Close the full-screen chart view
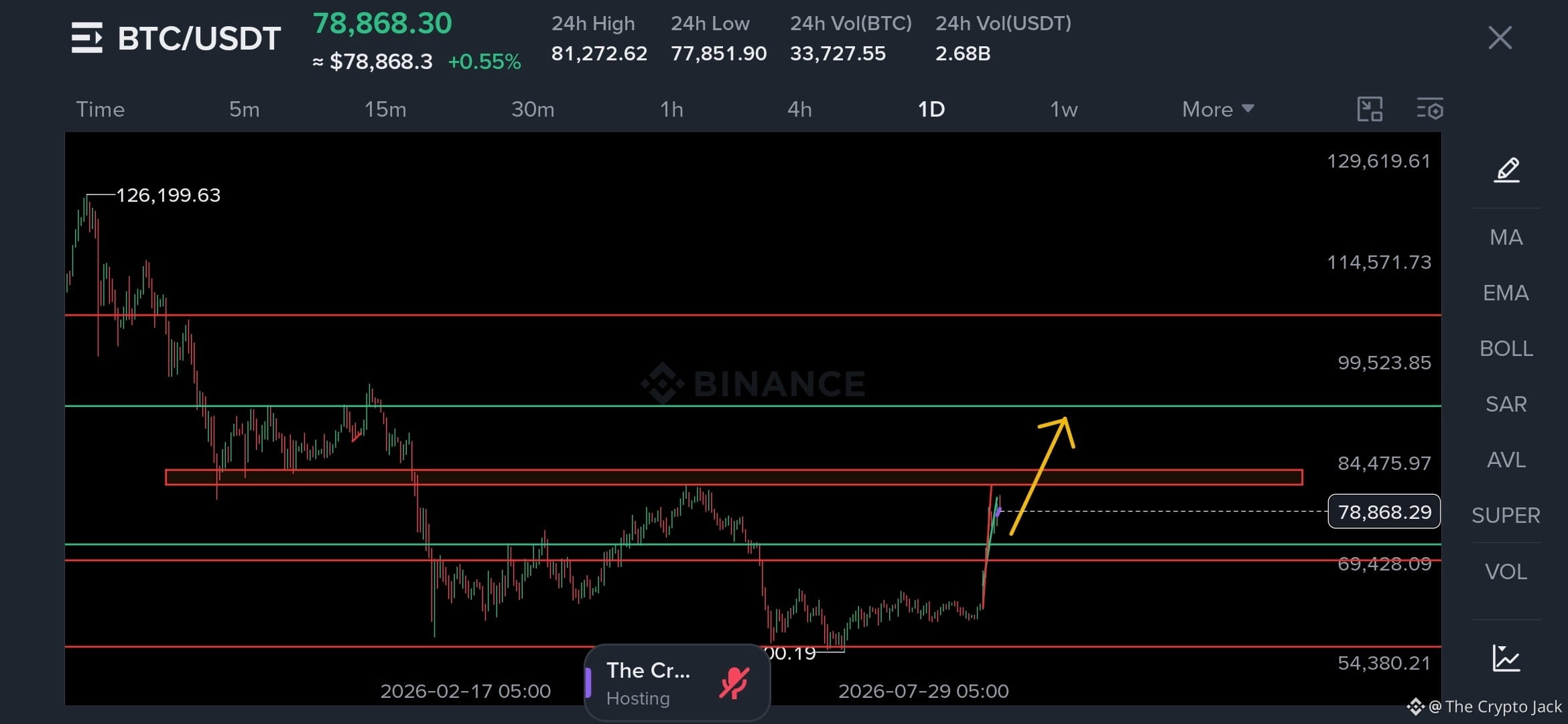The width and height of the screenshot is (1568, 724). (1500, 38)
